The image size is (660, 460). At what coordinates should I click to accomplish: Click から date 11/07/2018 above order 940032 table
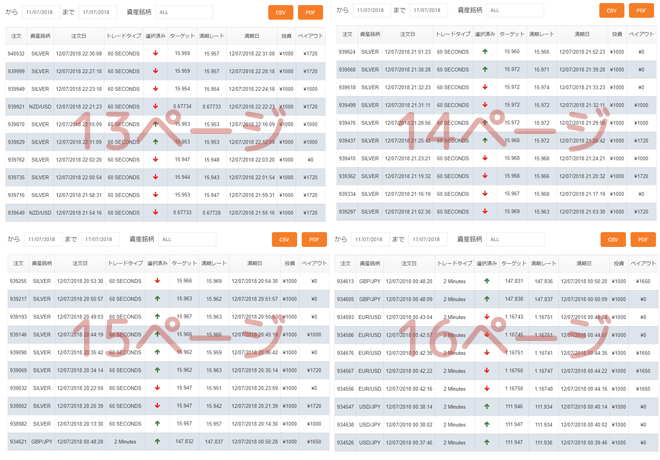41,12
